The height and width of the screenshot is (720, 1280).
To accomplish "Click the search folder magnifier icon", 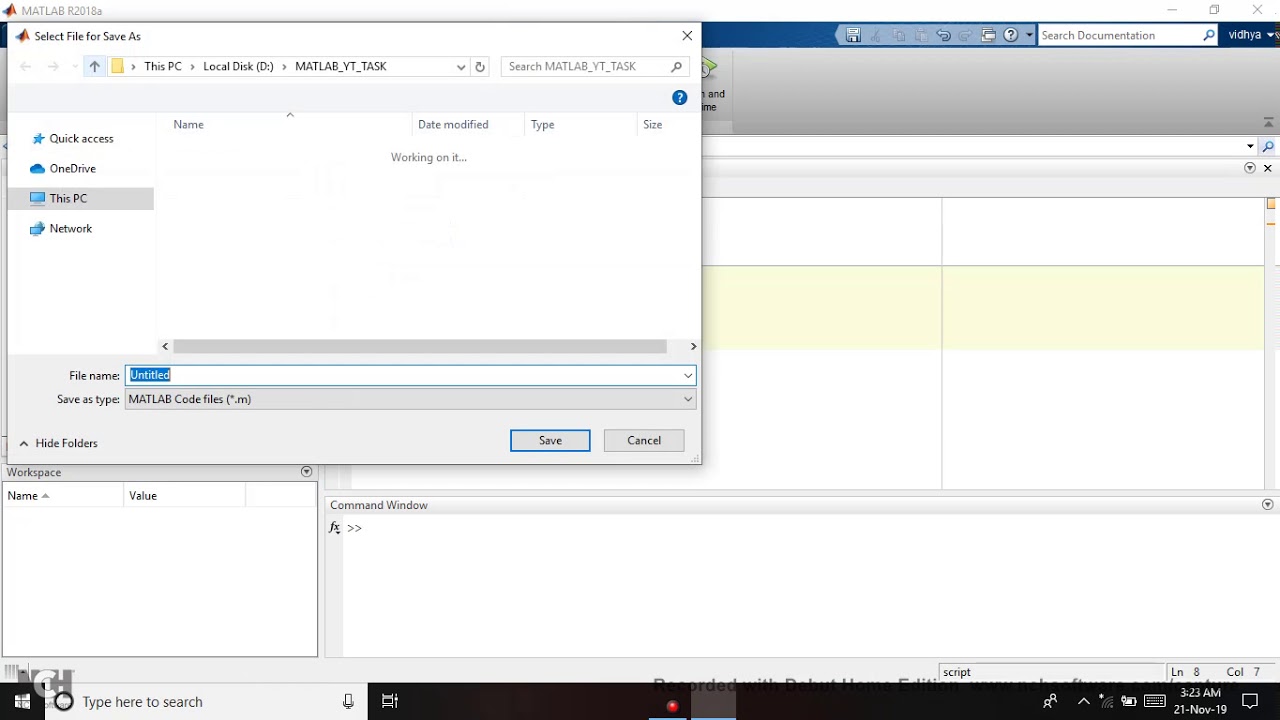I will 1268,147.
